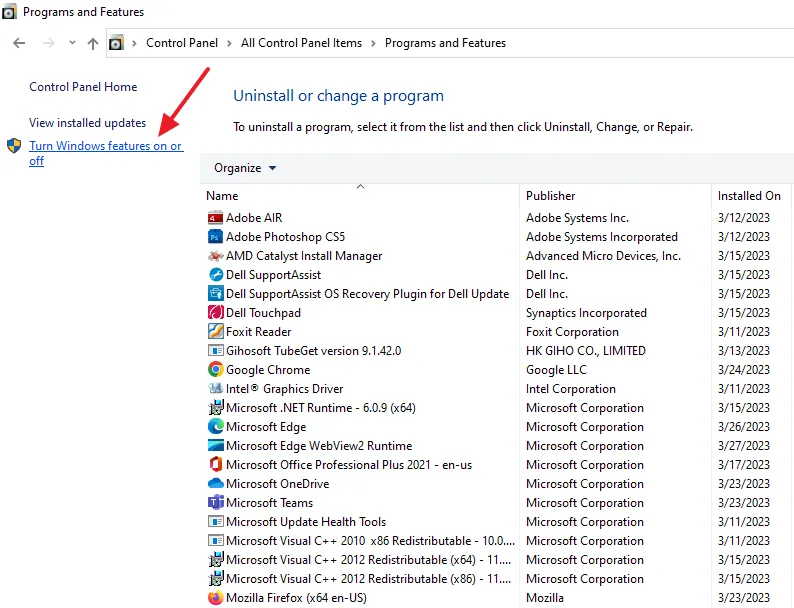This screenshot has width=794, height=608.
Task: Go back with the Back arrow
Action: point(19,43)
